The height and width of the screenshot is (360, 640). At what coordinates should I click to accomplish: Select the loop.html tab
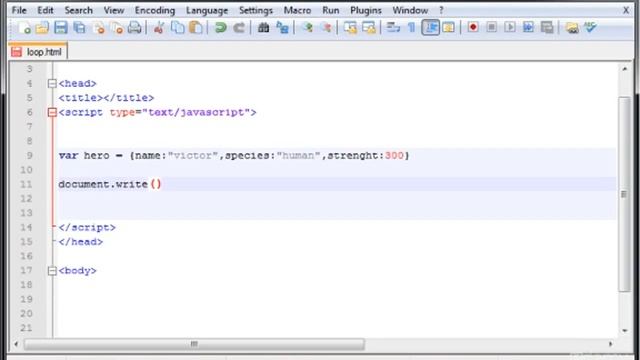(x=38, y=52)
